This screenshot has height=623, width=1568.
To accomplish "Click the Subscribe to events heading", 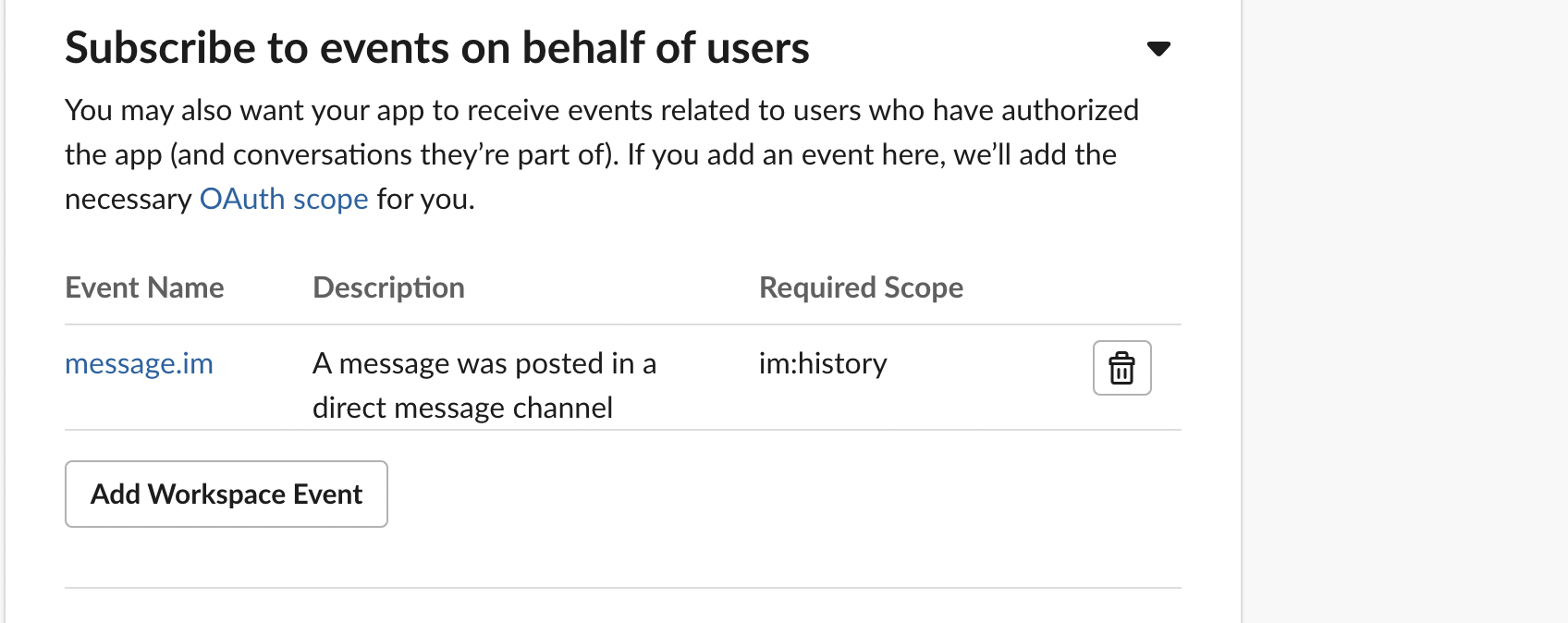I will (436, 48).
